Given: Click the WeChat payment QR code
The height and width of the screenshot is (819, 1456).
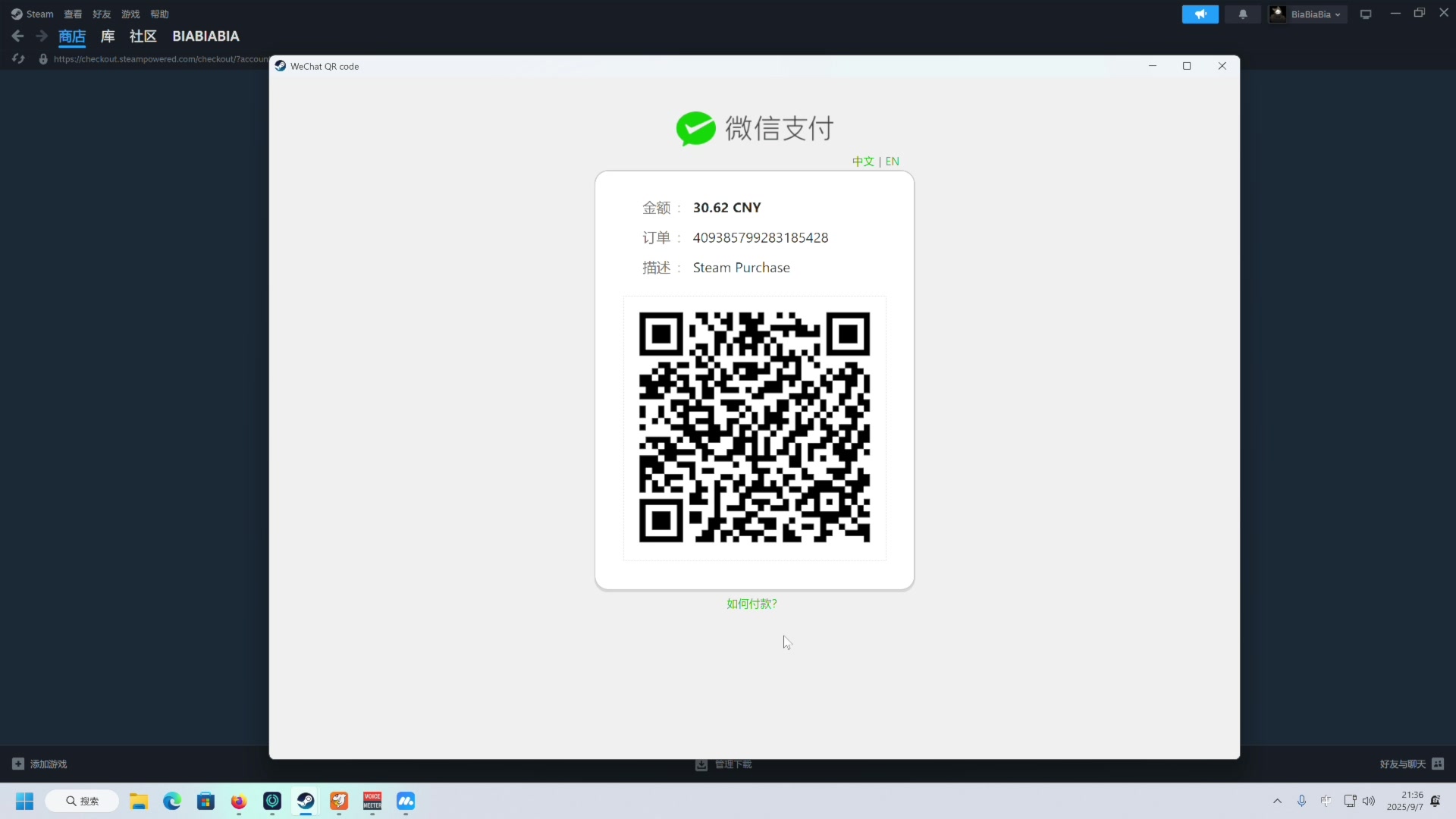Looking at the screenshot, I should (755, 428).
